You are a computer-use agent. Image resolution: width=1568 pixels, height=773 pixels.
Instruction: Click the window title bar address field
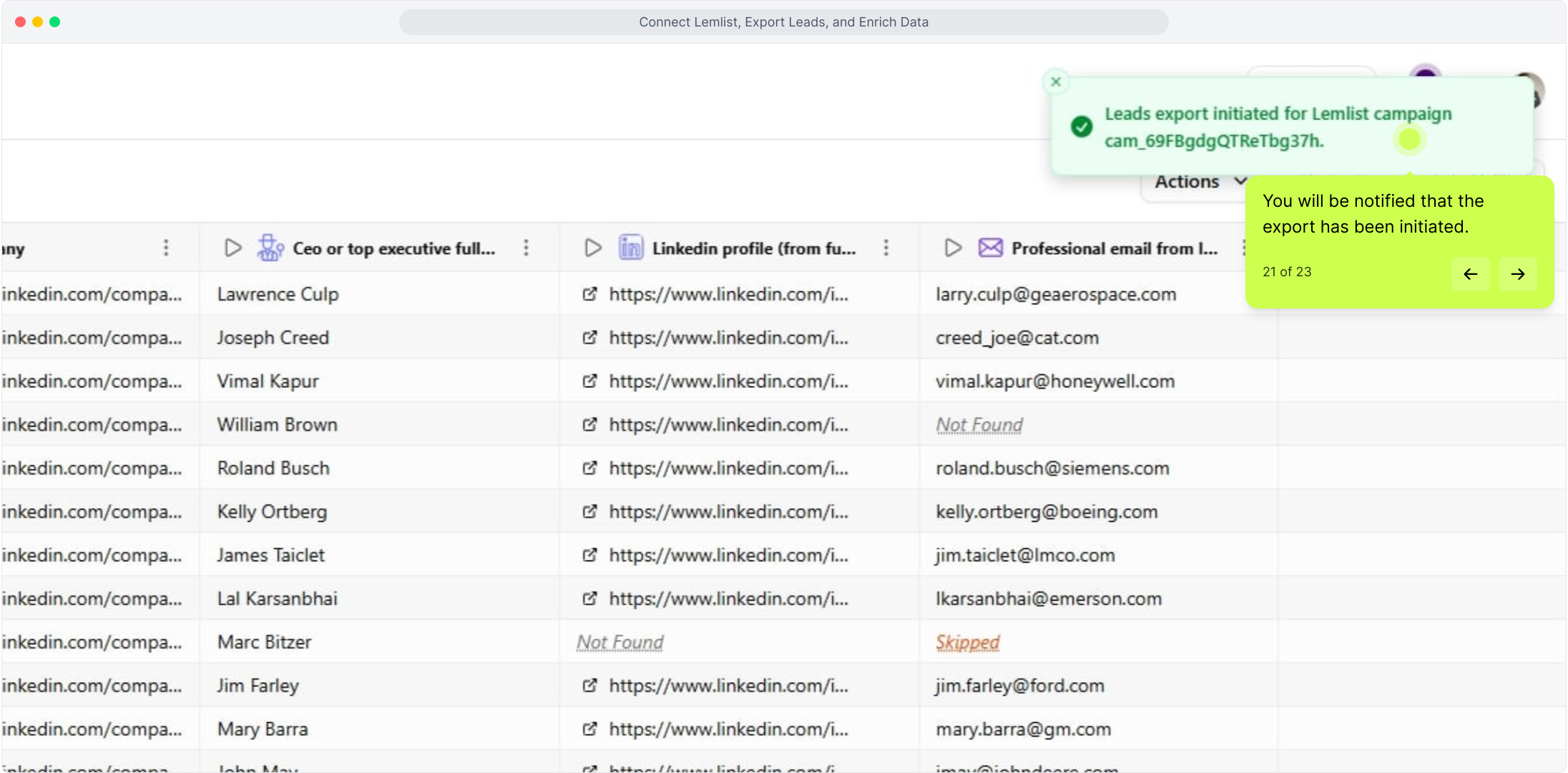point(784,22)
